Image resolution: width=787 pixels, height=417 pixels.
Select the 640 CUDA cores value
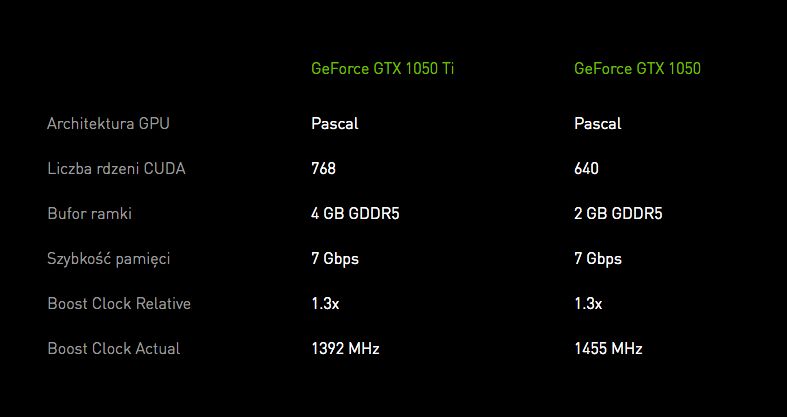(586, 169)
